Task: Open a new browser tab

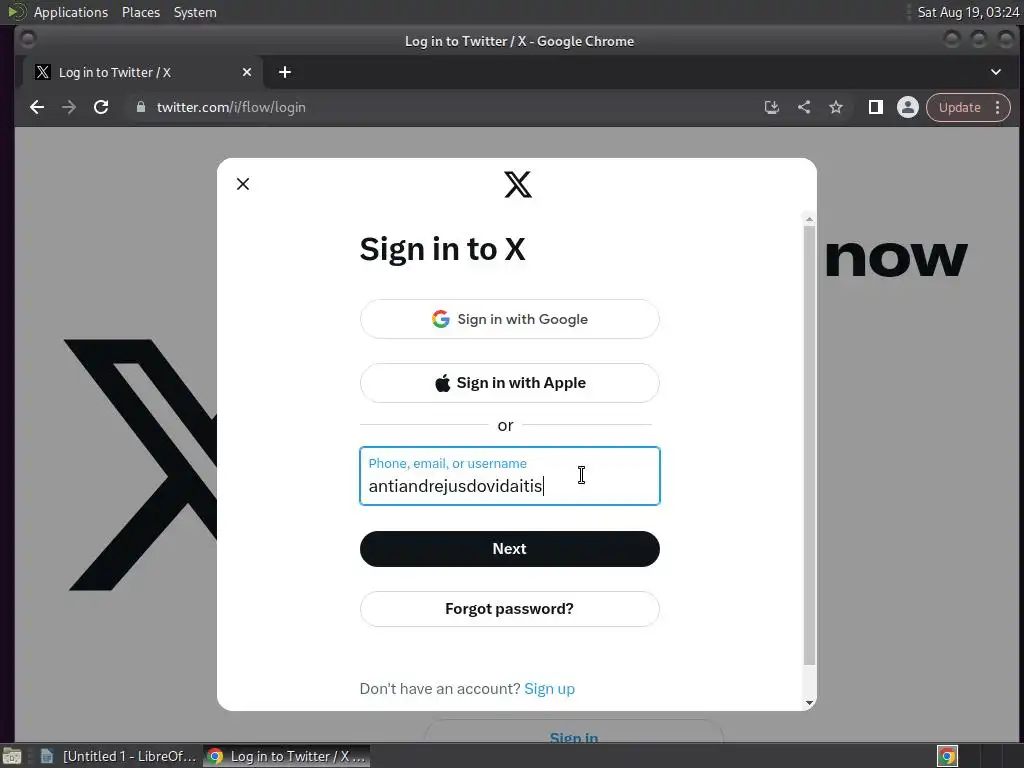Action: pyautogui.click(x=285, y=72)
